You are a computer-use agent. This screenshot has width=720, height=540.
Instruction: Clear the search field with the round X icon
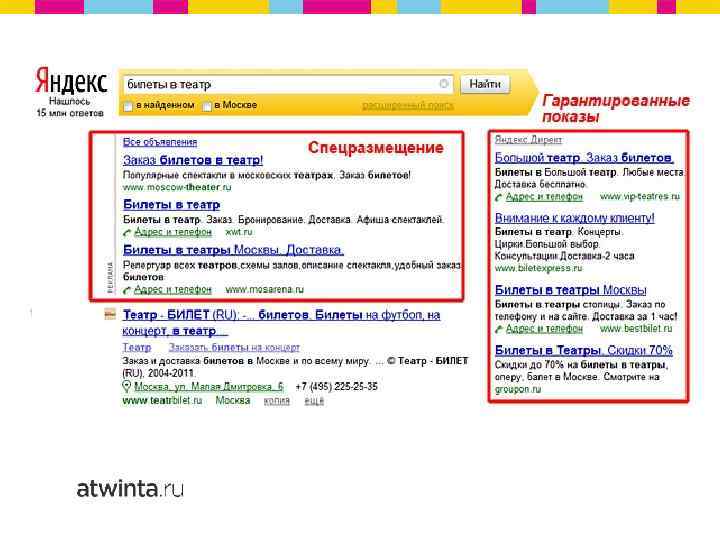click(x=444, y=84)
